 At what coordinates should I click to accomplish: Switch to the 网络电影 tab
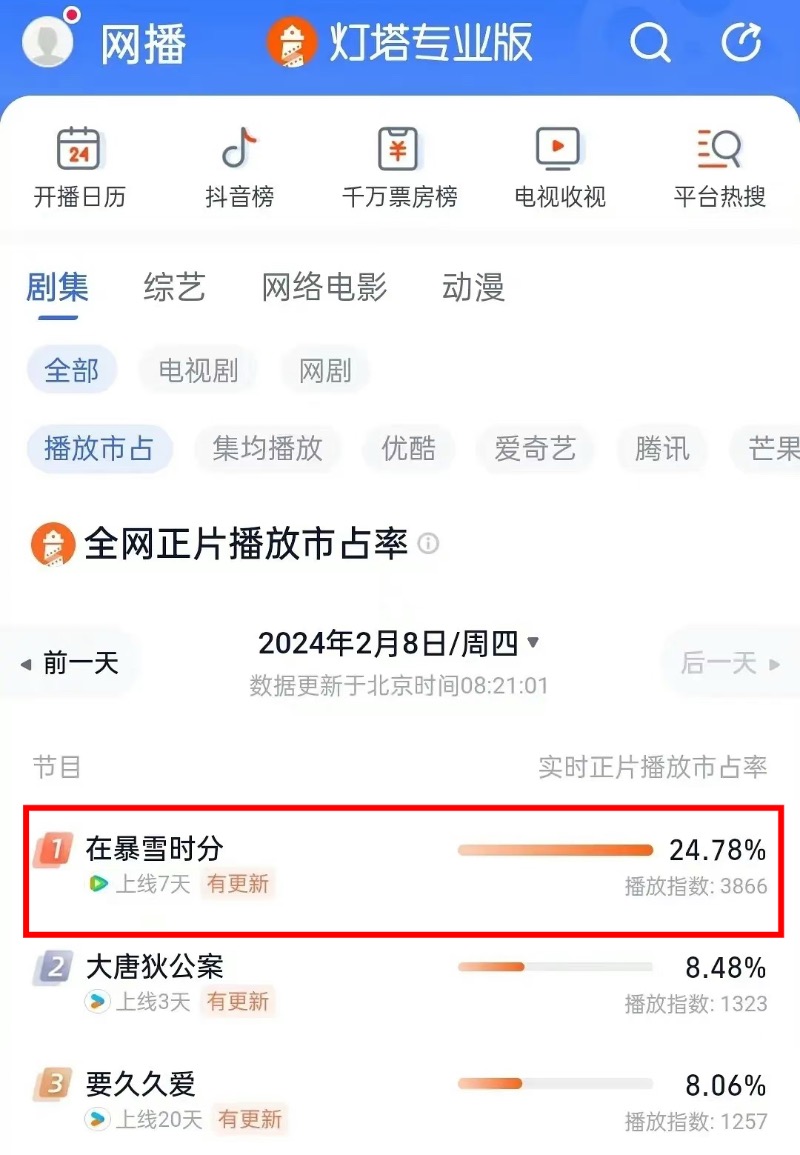point(324,288)
